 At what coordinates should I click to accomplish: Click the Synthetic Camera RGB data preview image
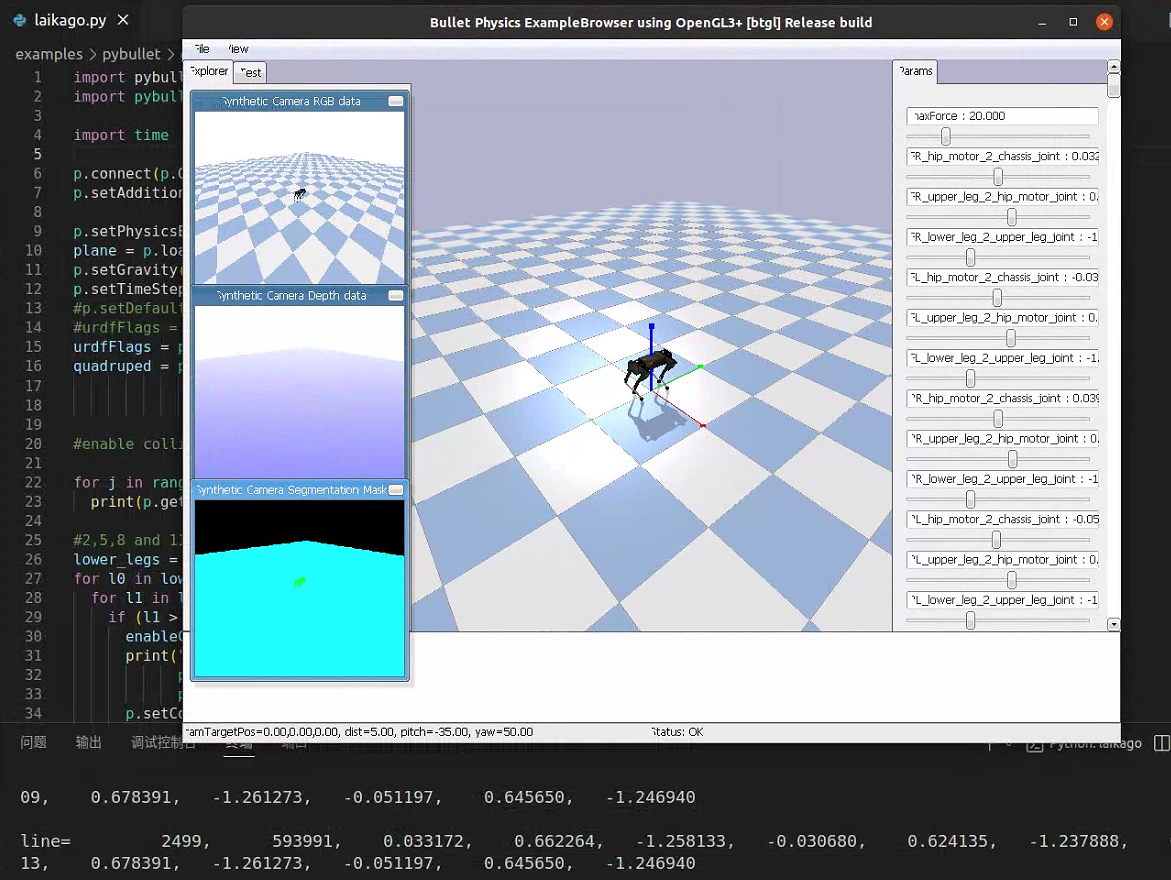(x=299, y=197)
